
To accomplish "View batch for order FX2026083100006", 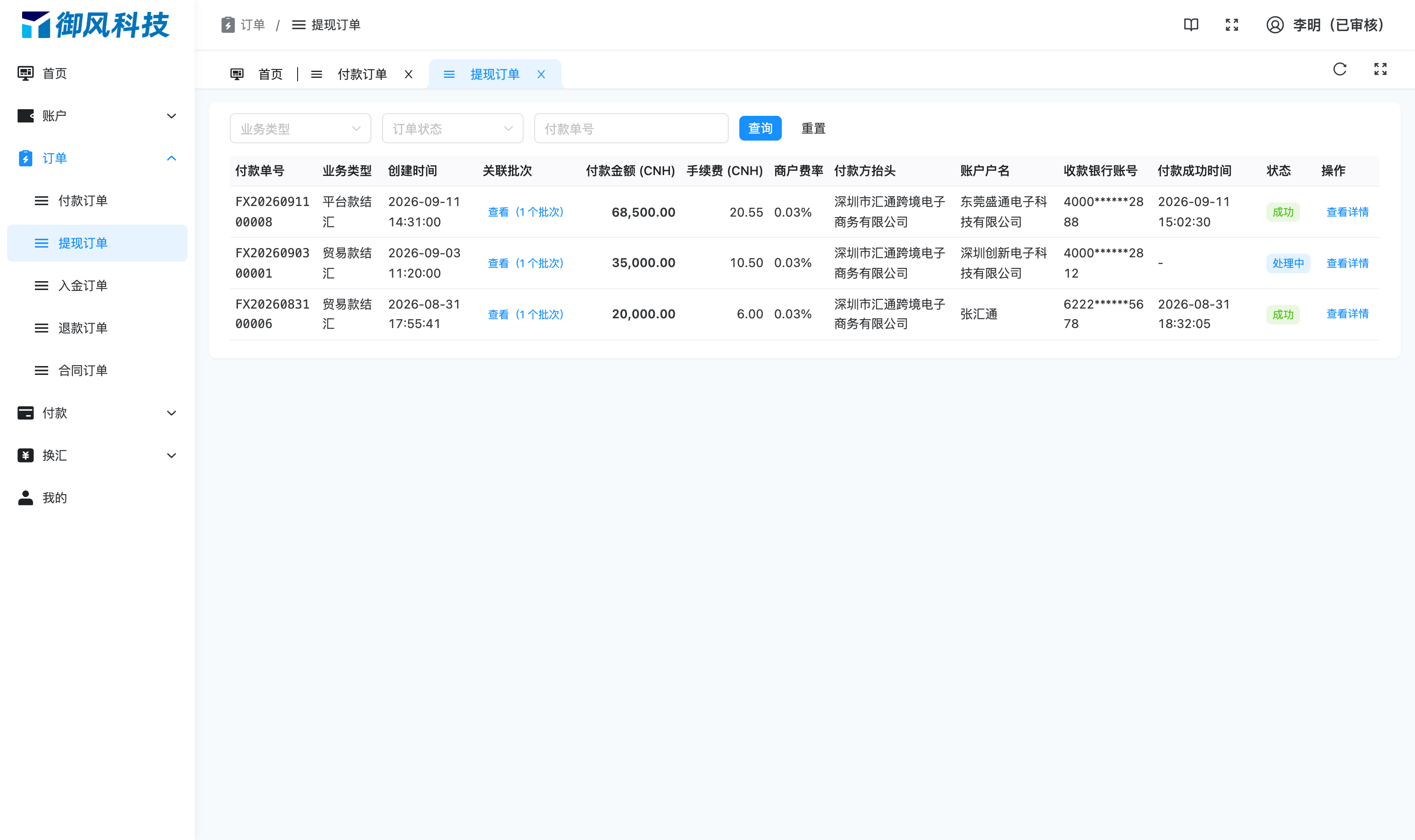I will 526,314.
